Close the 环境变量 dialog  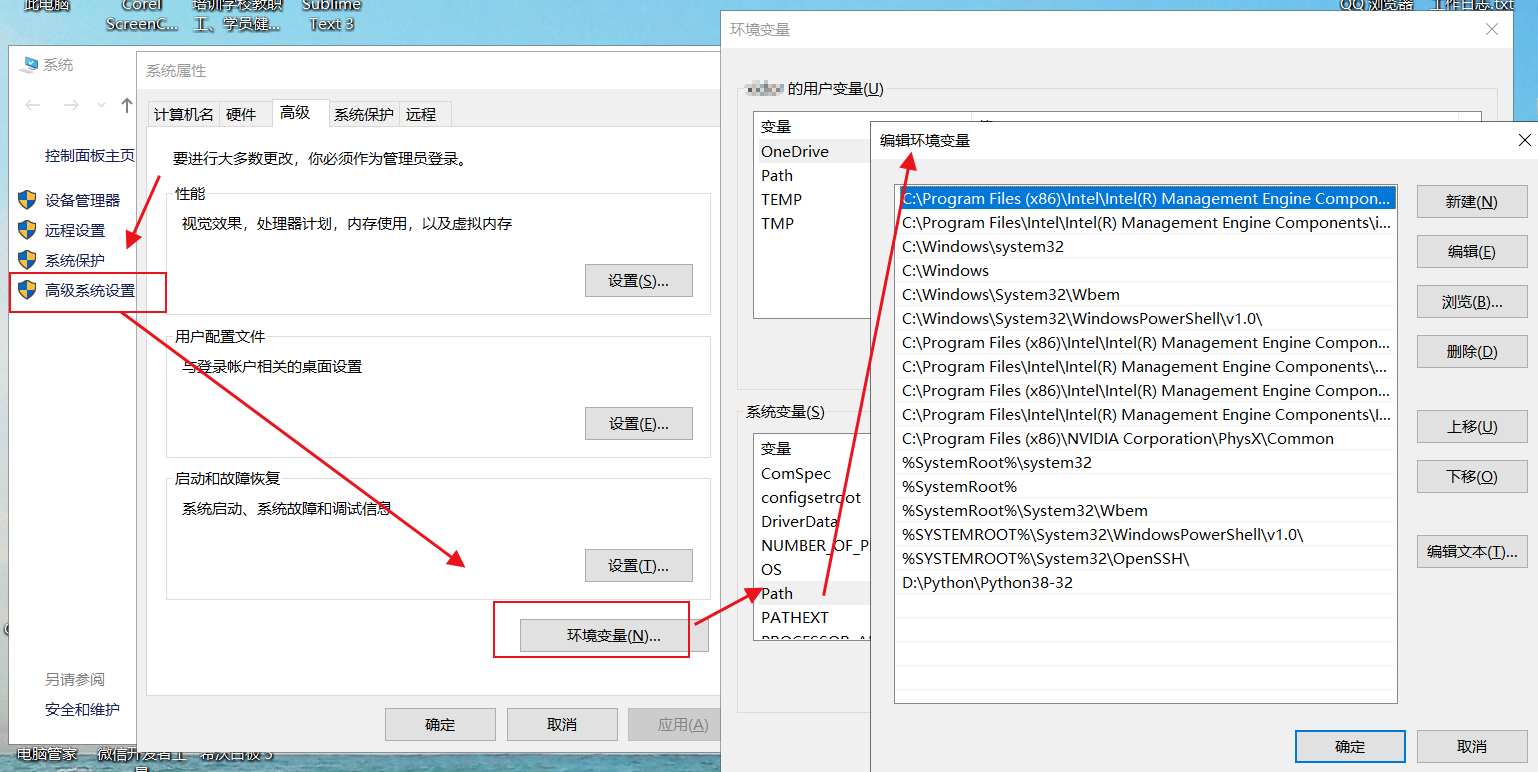point(1492,30)
